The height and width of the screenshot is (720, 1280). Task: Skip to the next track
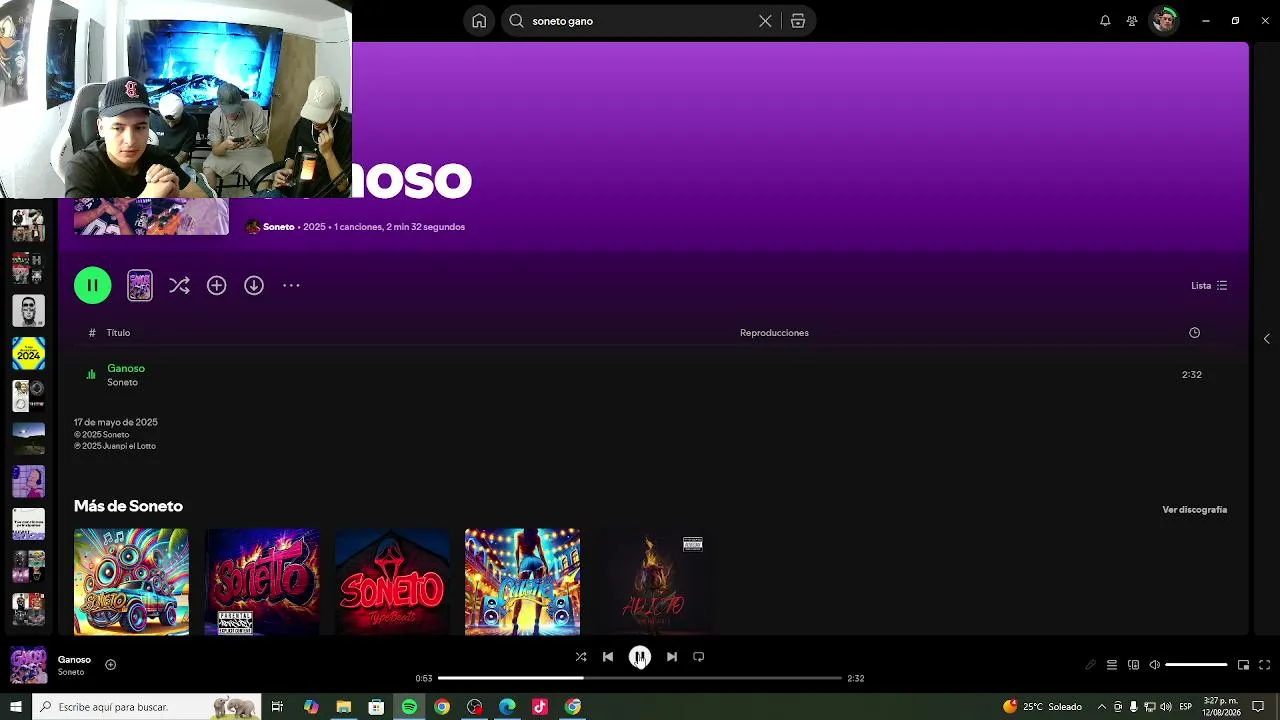[x=672, y=657]
